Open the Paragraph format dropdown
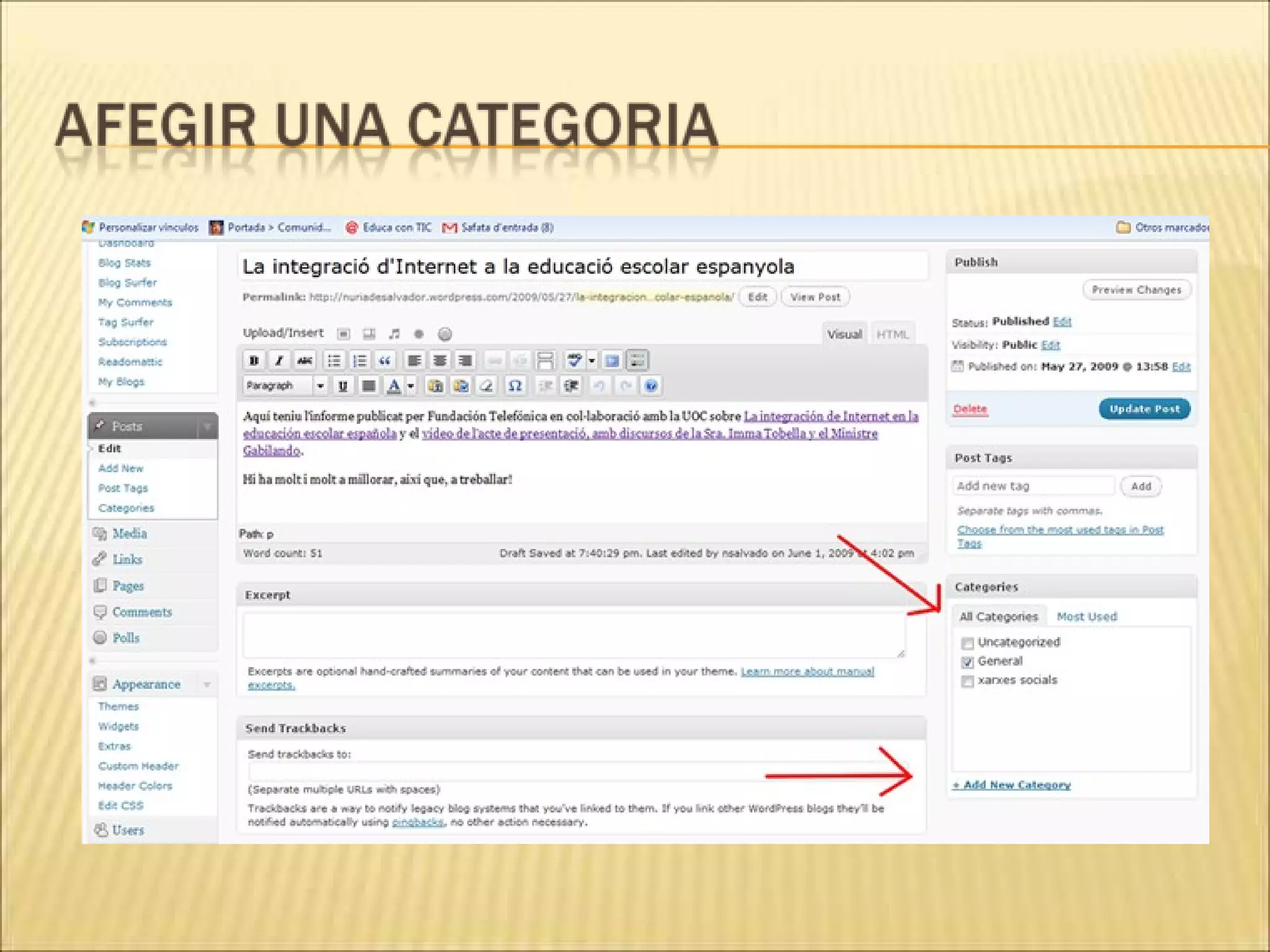The image size is (1270, 952). coord(286,386)
